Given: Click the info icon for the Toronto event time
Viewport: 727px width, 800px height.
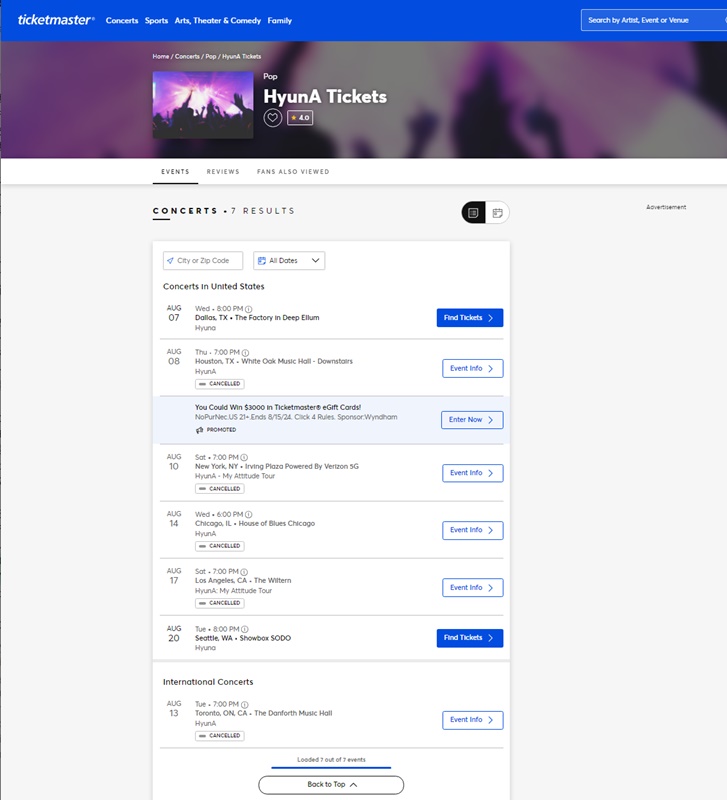Looking at the screenshot, I should tap(244, 704).
